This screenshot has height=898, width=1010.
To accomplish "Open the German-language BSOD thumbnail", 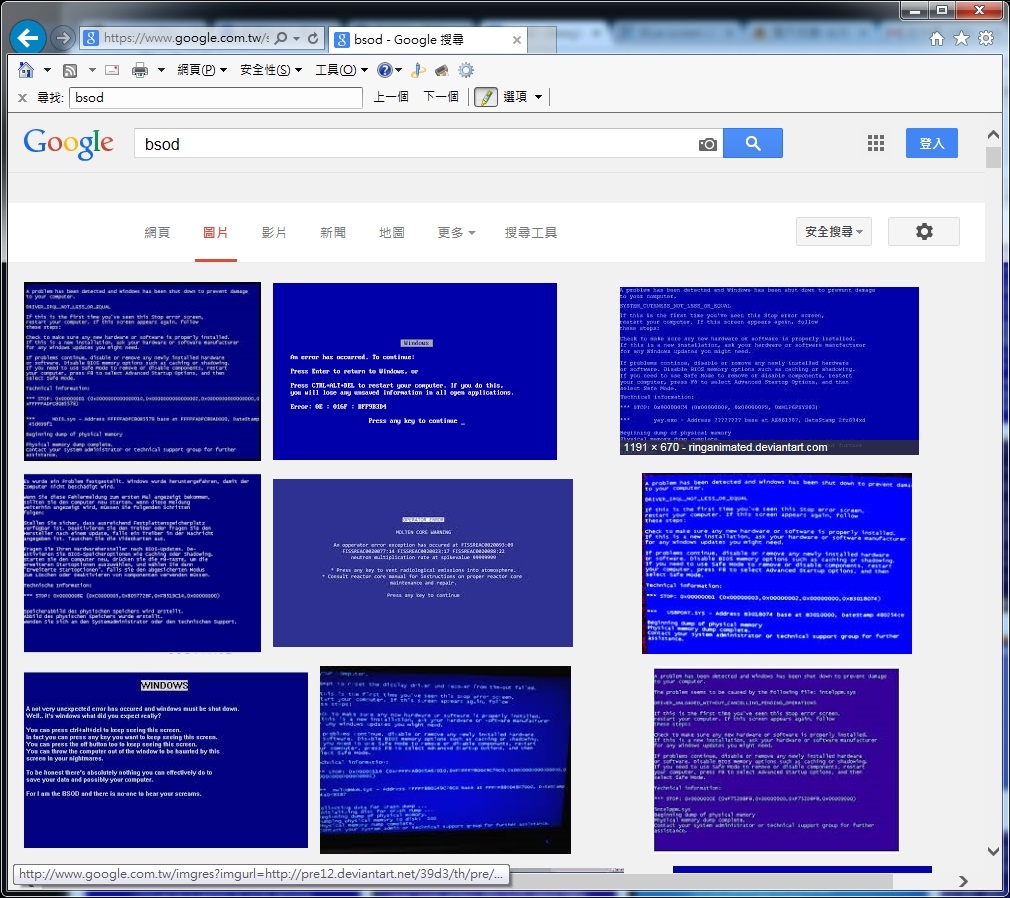I will [x=142, y=563].
